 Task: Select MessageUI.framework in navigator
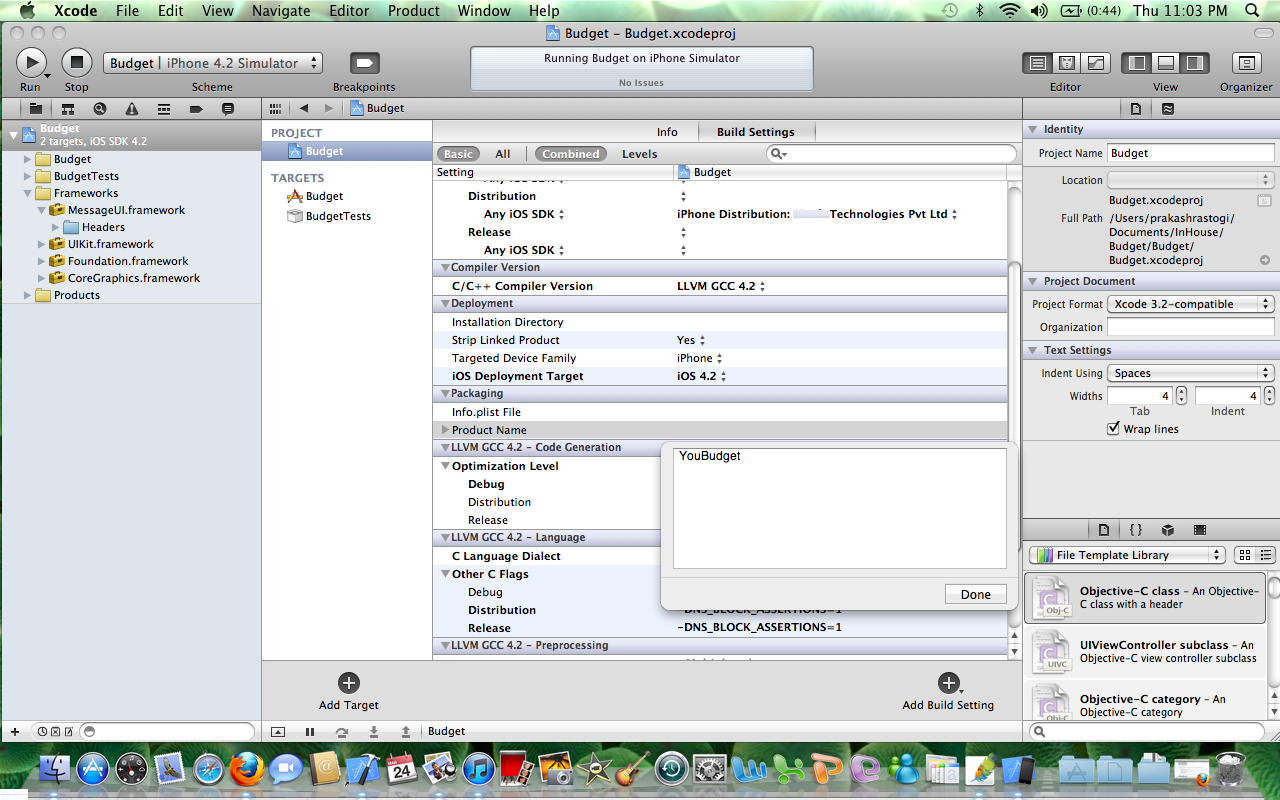click(x=126, y=210)
